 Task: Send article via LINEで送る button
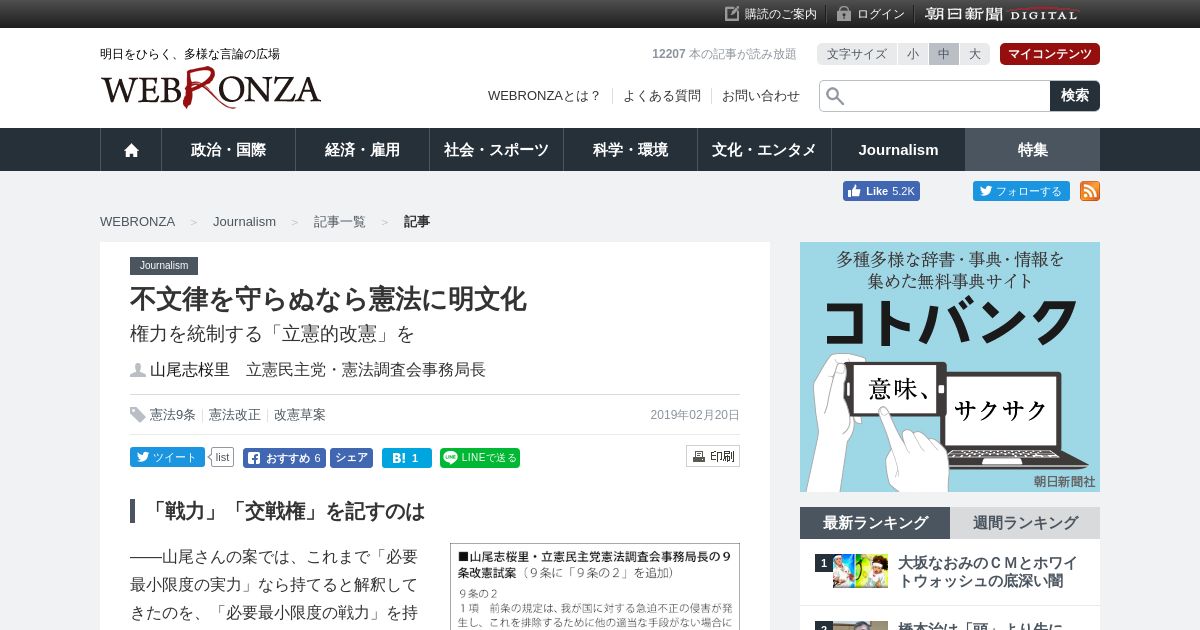(x=480, y=458)
